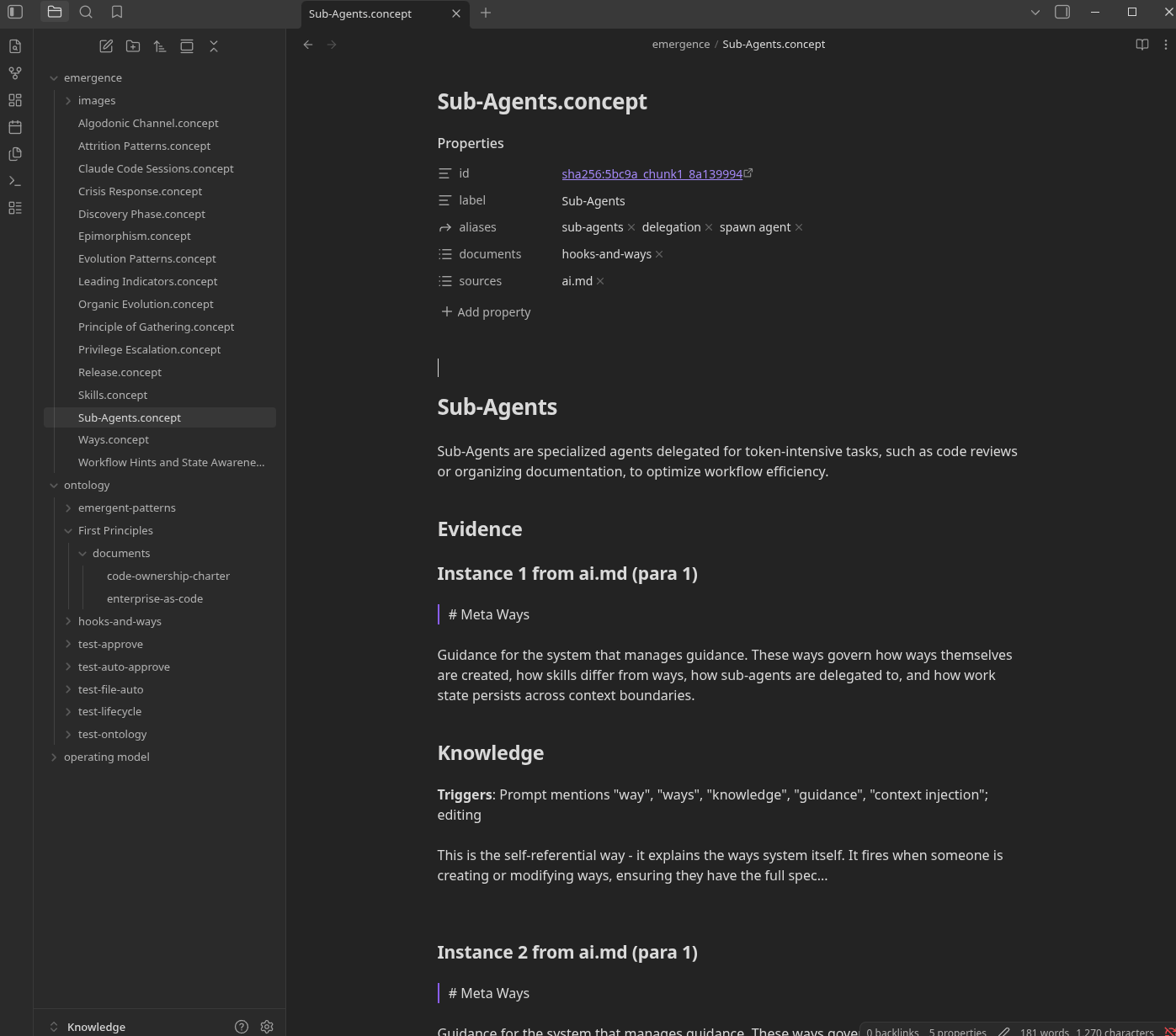Open Skills.concept note in explorer
This screenshot has width=1176, height=1036.
(113, 395)
